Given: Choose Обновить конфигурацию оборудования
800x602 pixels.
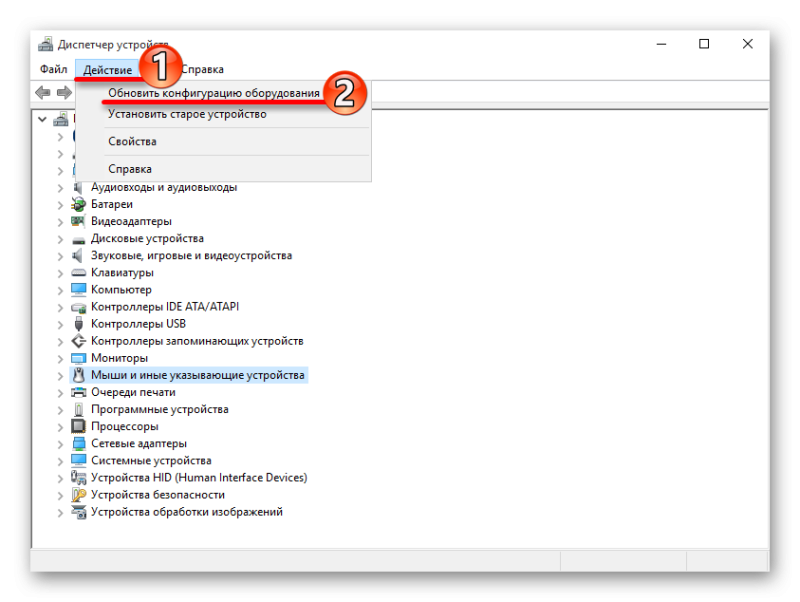Looking at the screenshot, I should [x=214, y=93].
